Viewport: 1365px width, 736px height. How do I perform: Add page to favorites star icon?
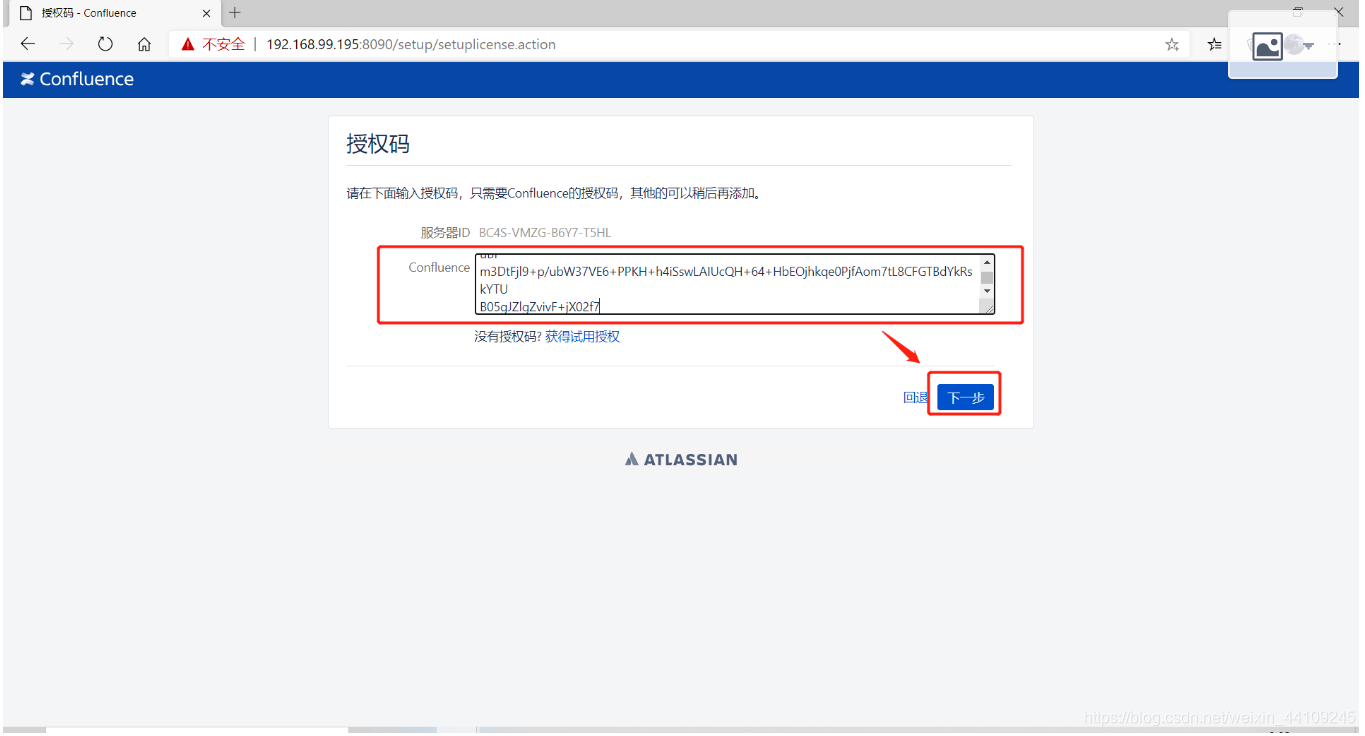tap(1172, 44)
